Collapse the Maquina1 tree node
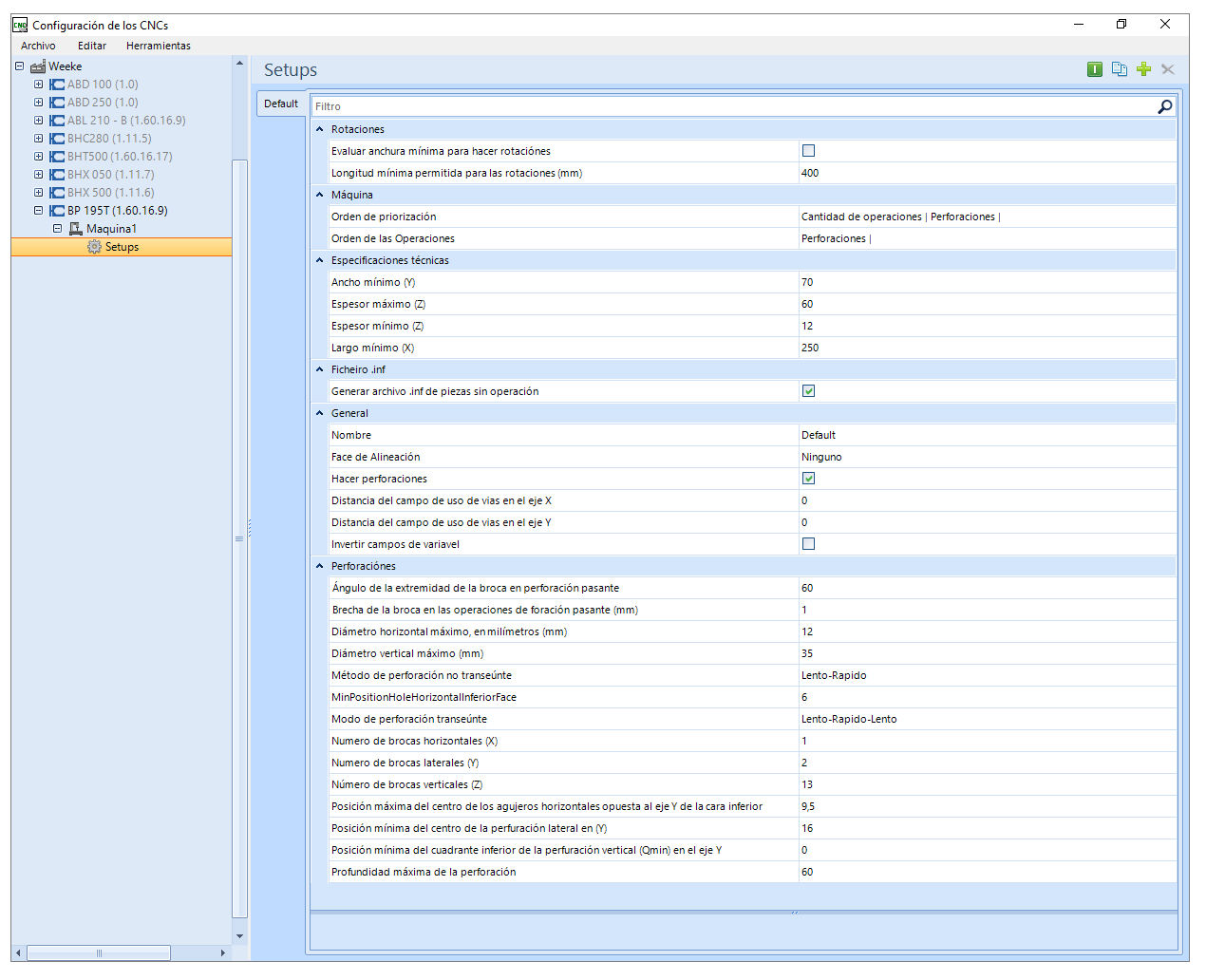 coord(57,229)
